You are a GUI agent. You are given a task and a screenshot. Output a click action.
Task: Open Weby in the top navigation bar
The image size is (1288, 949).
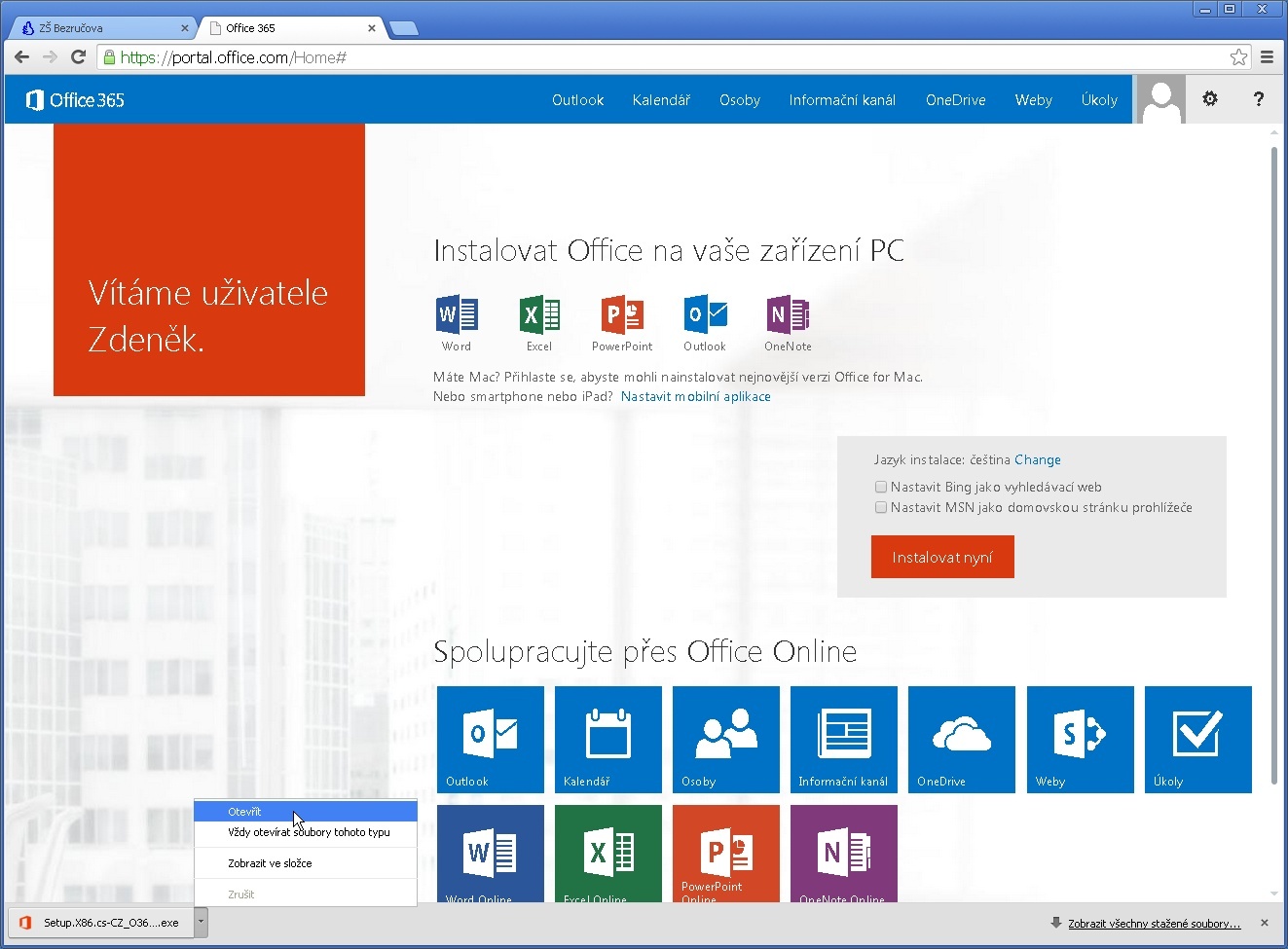pyautogui.click(x=1033, y=99)
